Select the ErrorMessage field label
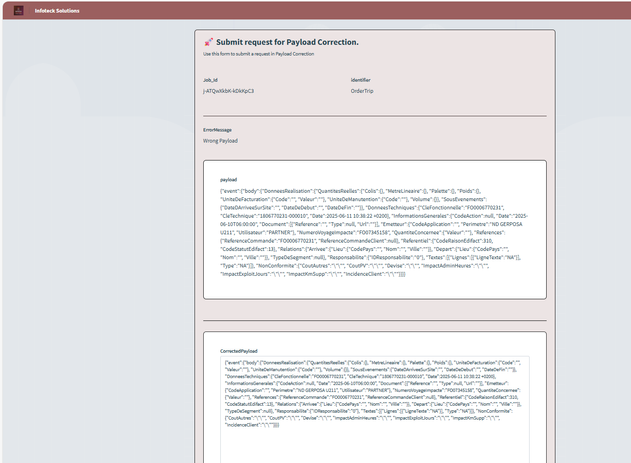631x463 pixels. 216,130
